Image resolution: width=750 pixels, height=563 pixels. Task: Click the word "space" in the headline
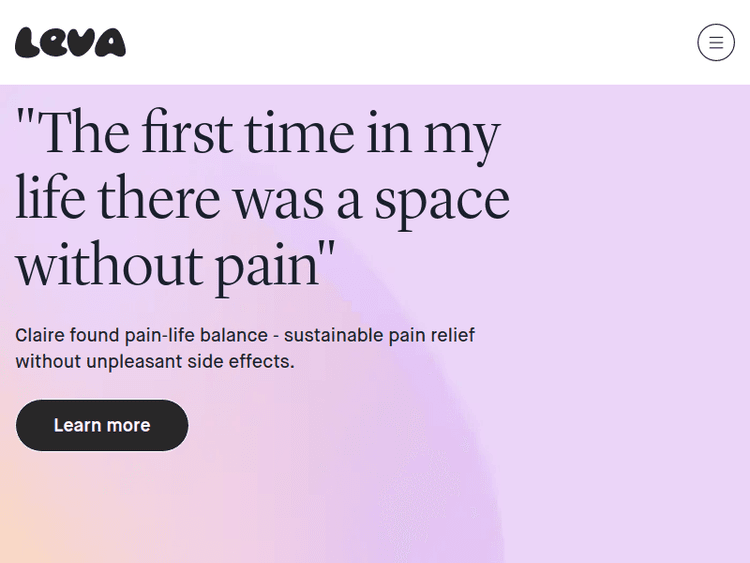tap(441, 200)
